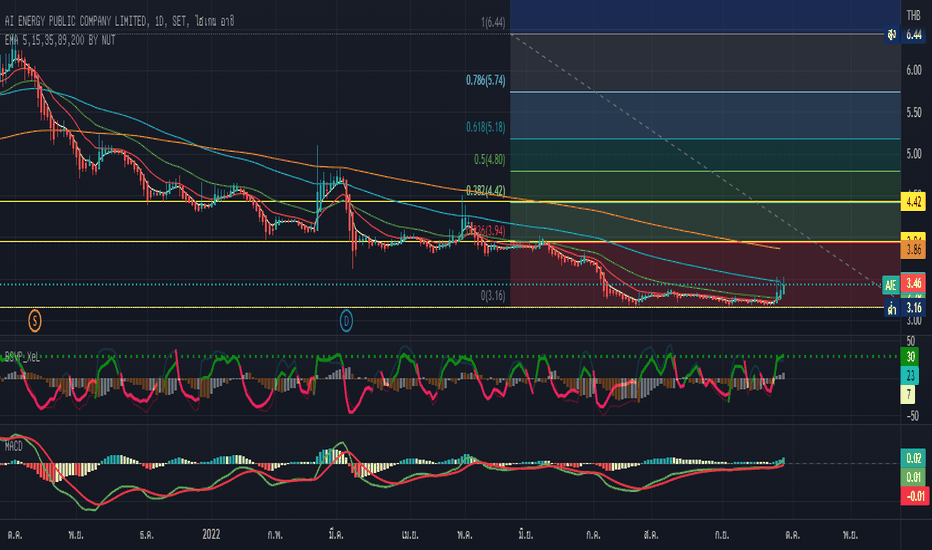Click the 0.618(5.18) Fibonacci level label
The height and width of the screenshot is (550, 932).
486,127
